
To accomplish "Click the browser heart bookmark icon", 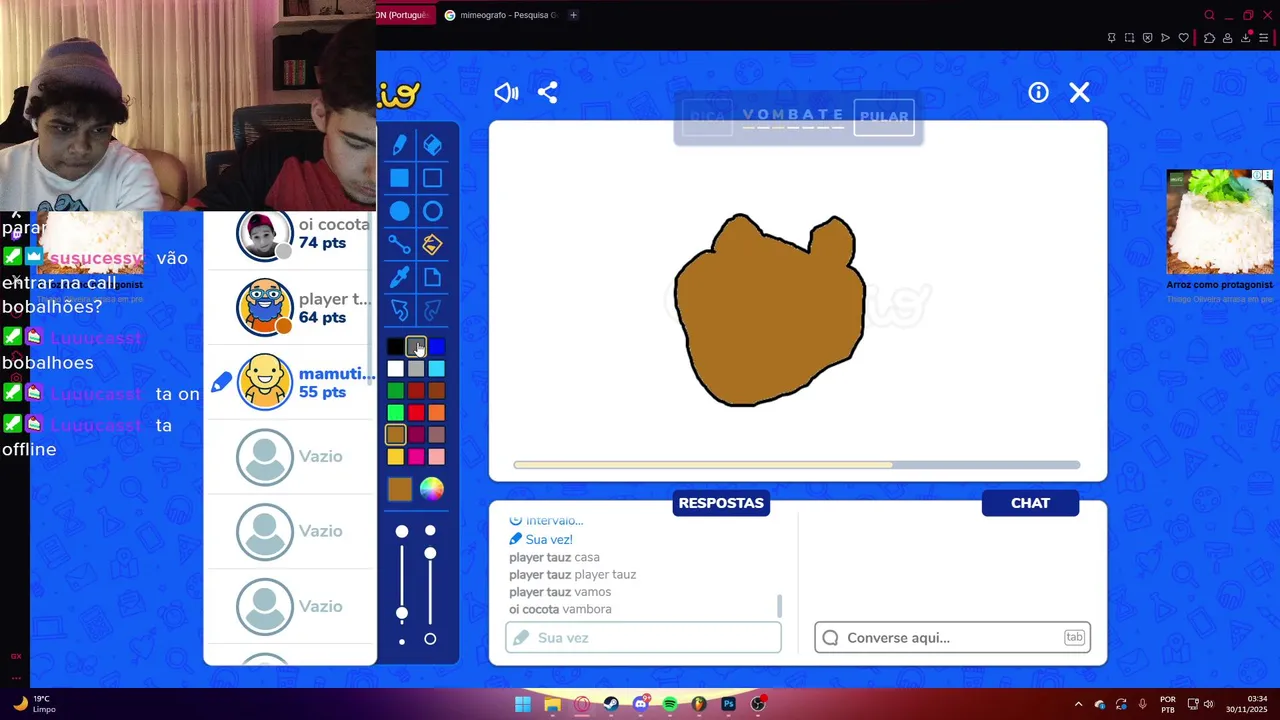I will pos(1183,38).
